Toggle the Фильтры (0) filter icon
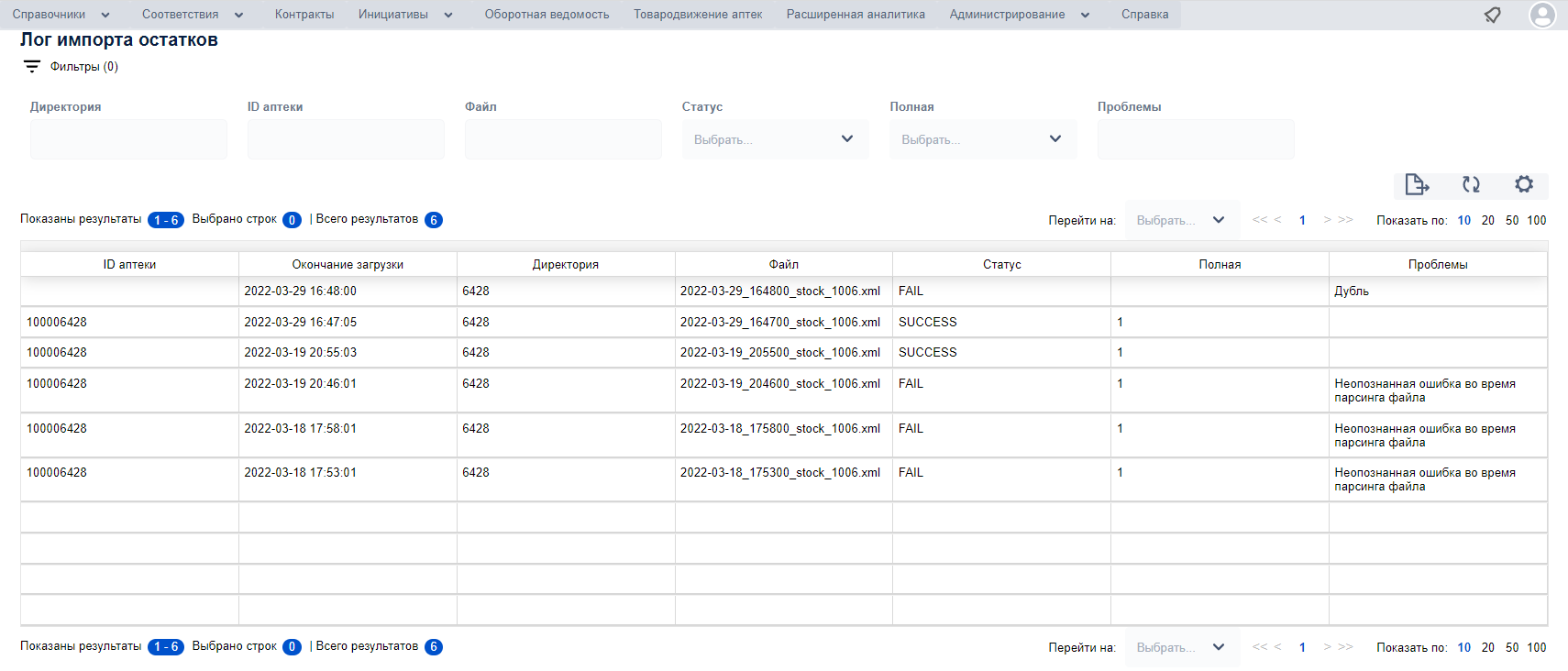Image resolution: width=1568 pixels, height=671 pixels. [32, 67]
